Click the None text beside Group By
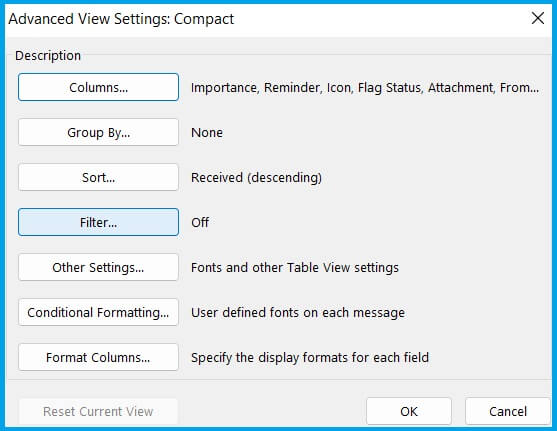The height and width of the screenshot is (431, 557). pyautogui.click(x=207, y=133)
